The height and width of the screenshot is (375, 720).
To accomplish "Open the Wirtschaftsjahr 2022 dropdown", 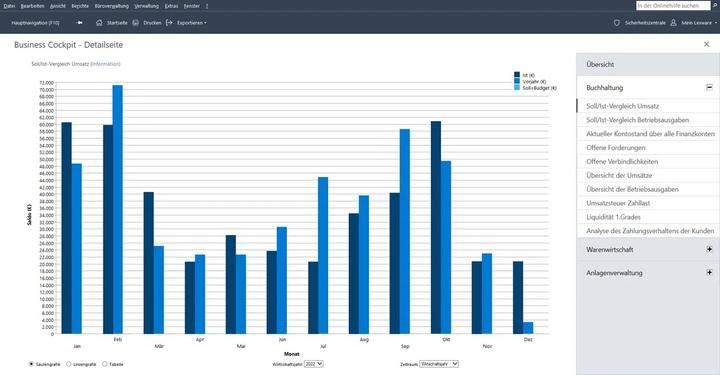I will click(x=314, y=364).
